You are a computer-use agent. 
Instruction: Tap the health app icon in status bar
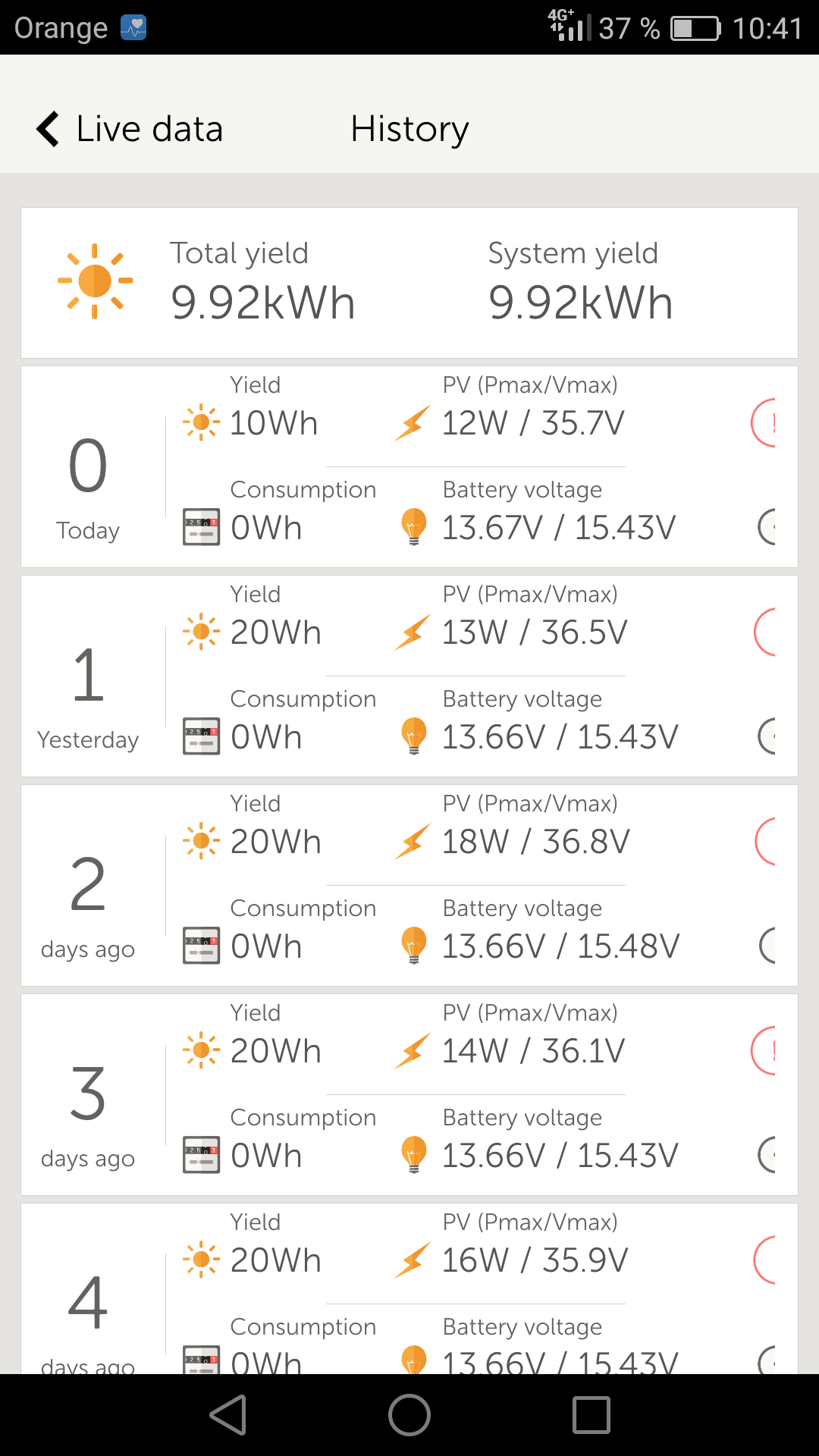pyautogui.click(x=133, y=28)
